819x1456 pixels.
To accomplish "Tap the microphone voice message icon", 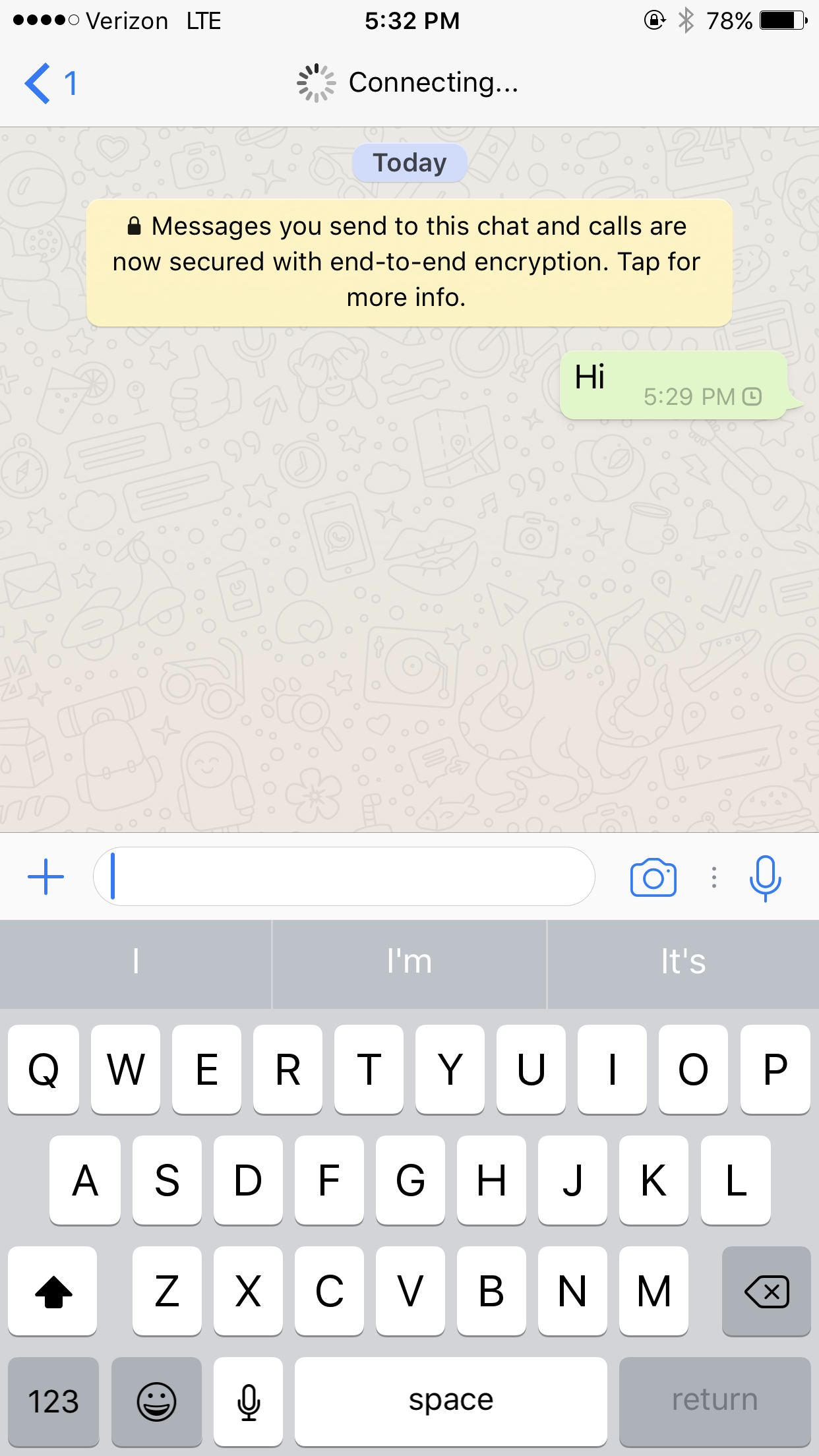I will pyautogui.click(x=766, y=878).
